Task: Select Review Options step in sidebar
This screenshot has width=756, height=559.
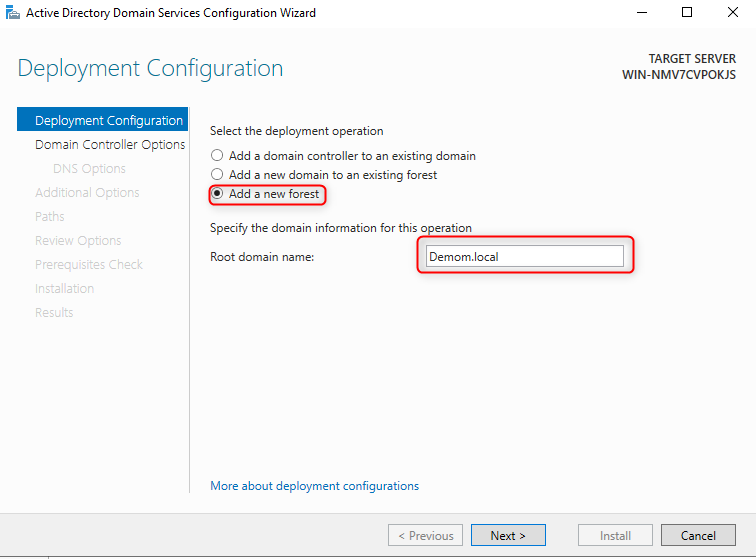Action: 78,240
